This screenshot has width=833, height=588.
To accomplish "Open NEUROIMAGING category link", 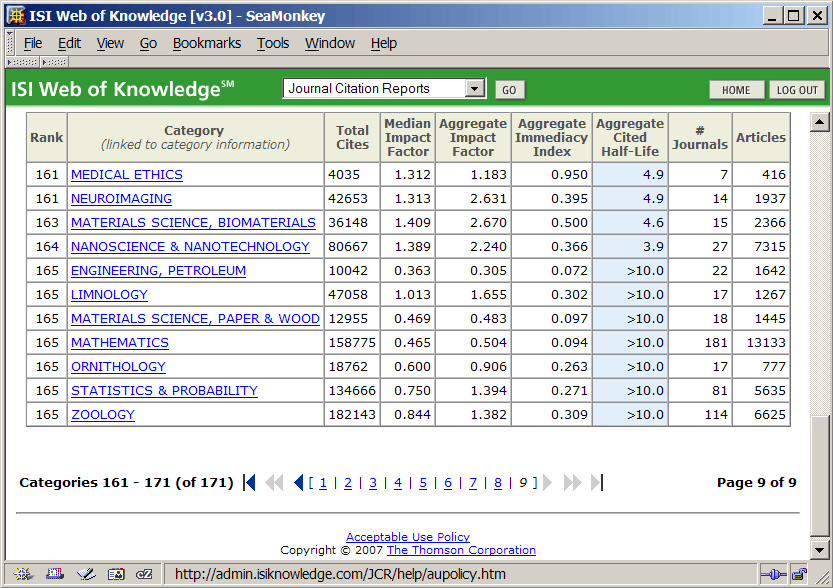I will (122, 199).
